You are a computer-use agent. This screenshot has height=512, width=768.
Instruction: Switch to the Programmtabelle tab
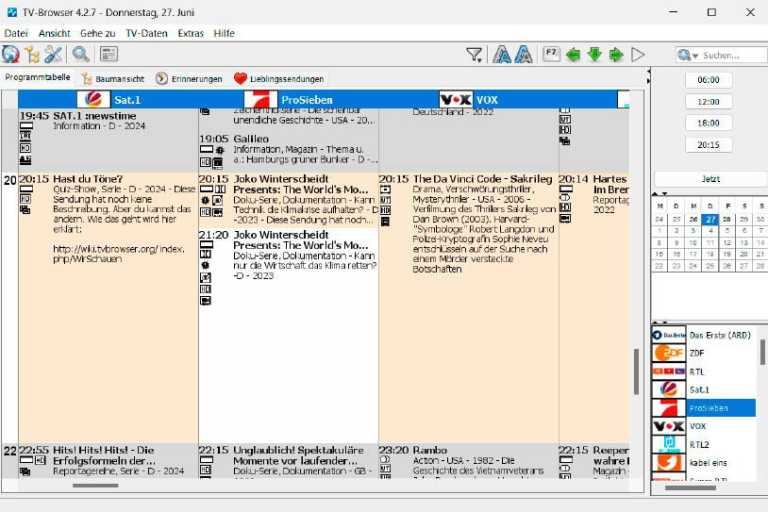pos(38,77)
